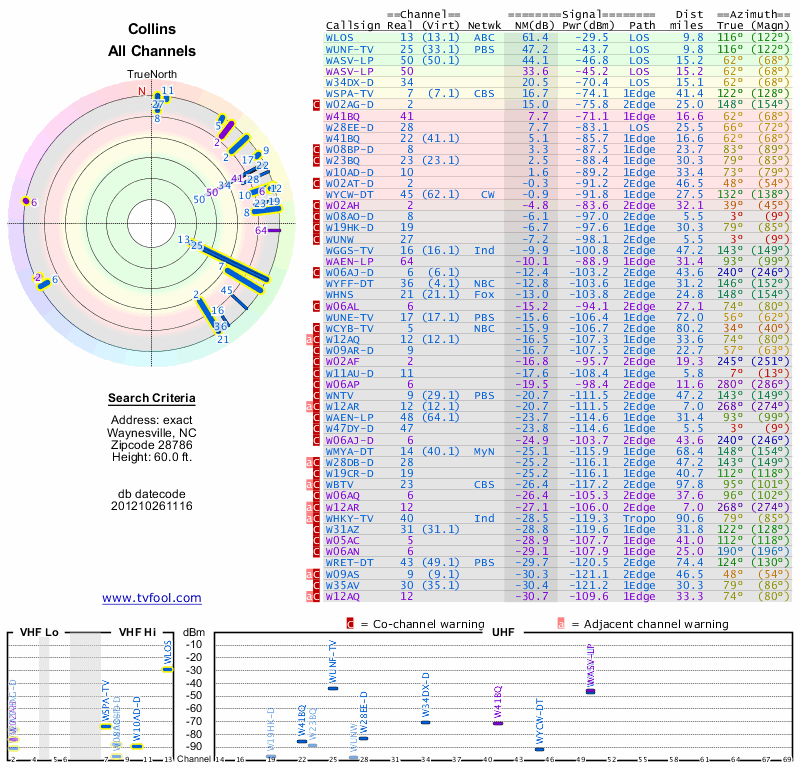Select callsign WLOS in the table

(339, 38)
